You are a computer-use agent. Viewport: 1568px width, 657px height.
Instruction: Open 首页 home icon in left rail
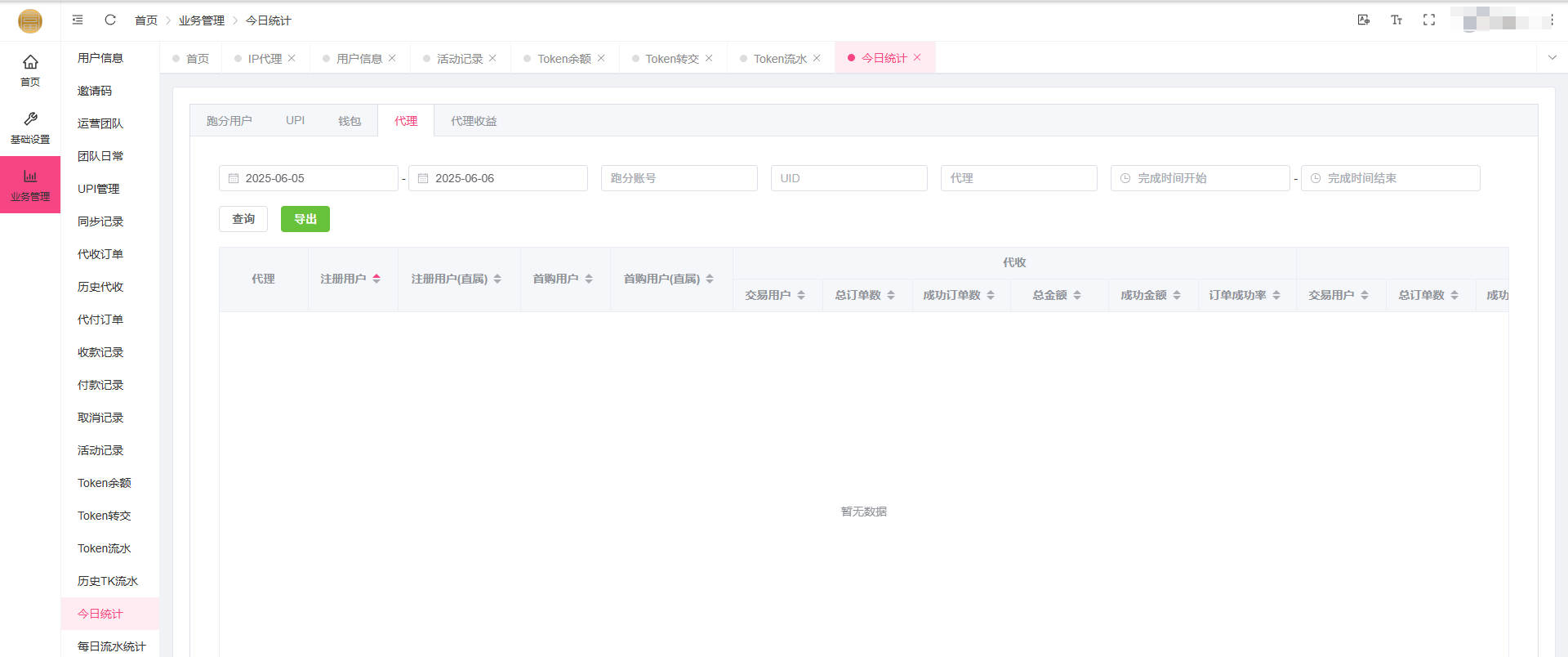point(30,69)
